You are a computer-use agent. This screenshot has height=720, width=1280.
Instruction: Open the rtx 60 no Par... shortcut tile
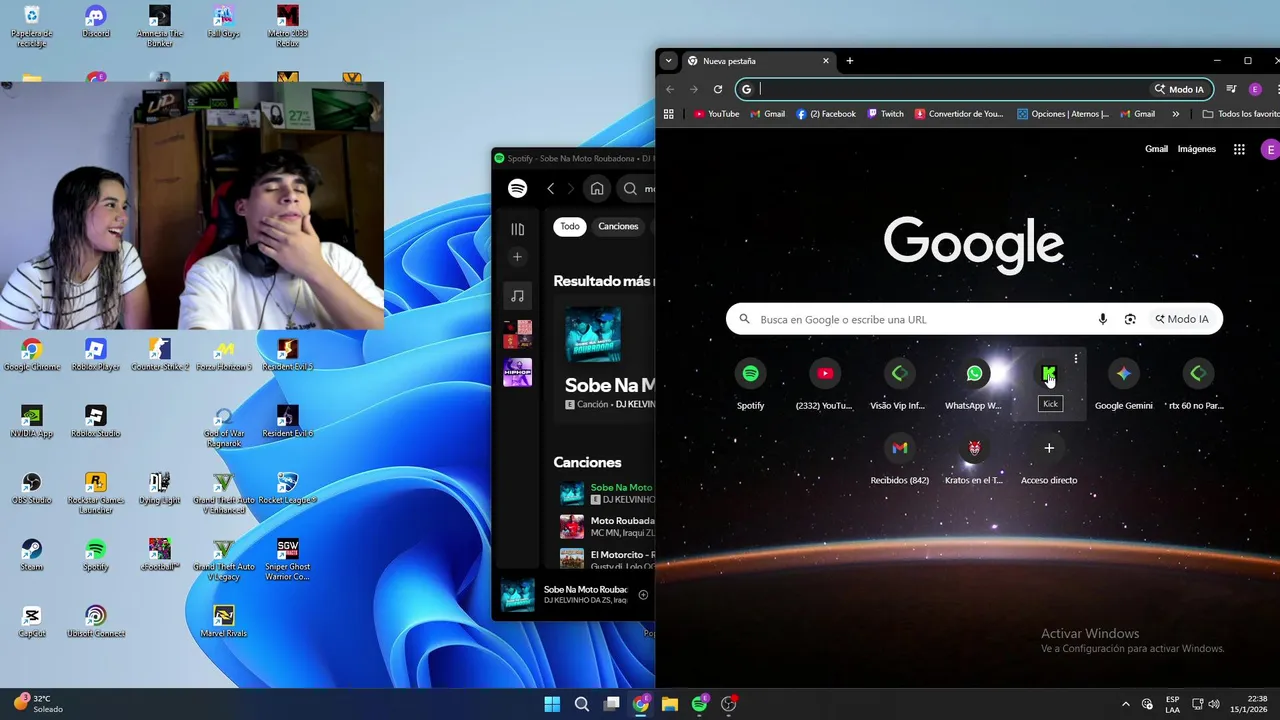[x=1198, y=384]
